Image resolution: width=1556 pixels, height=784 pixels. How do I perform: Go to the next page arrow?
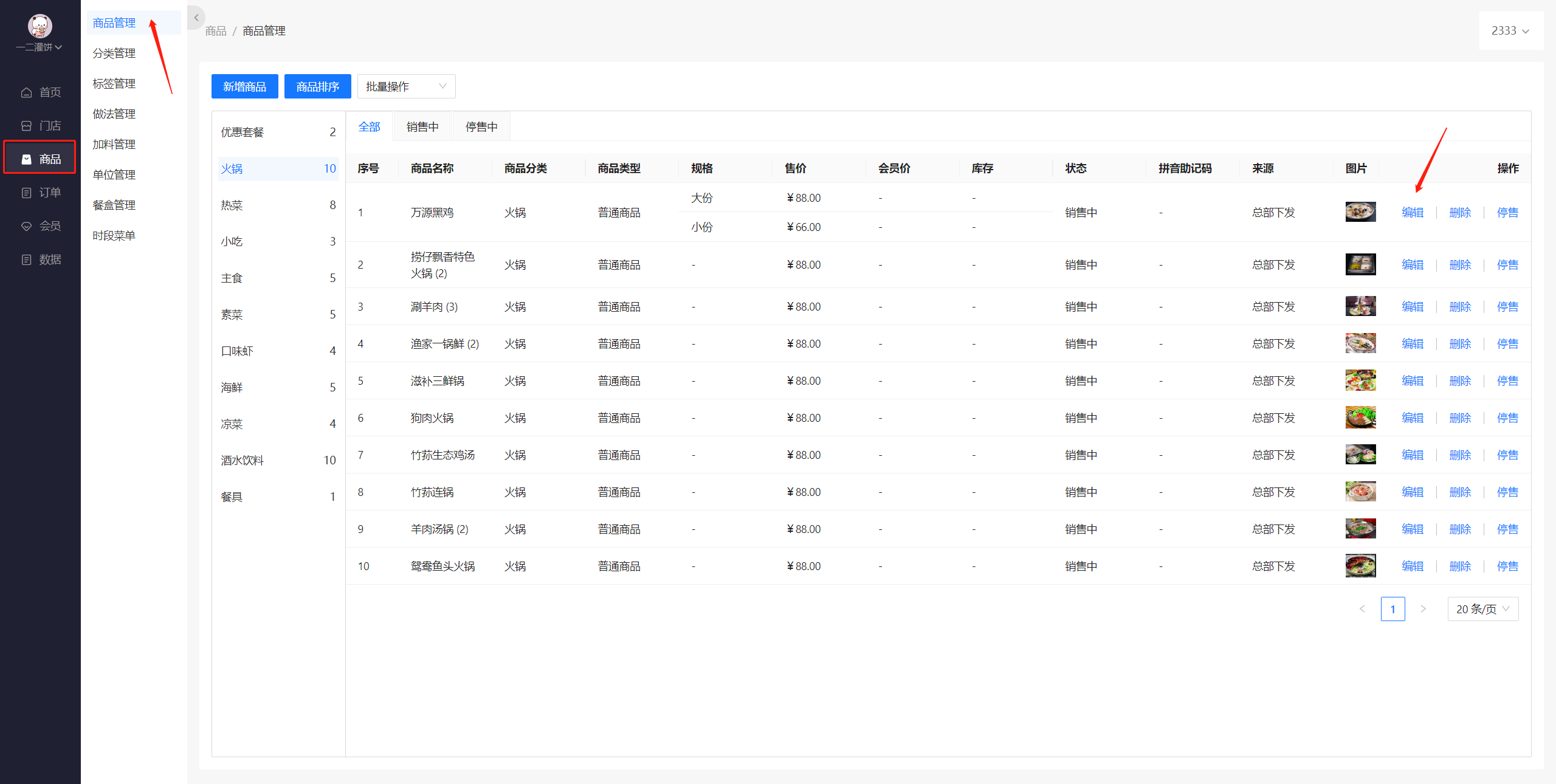point(1423,608)
